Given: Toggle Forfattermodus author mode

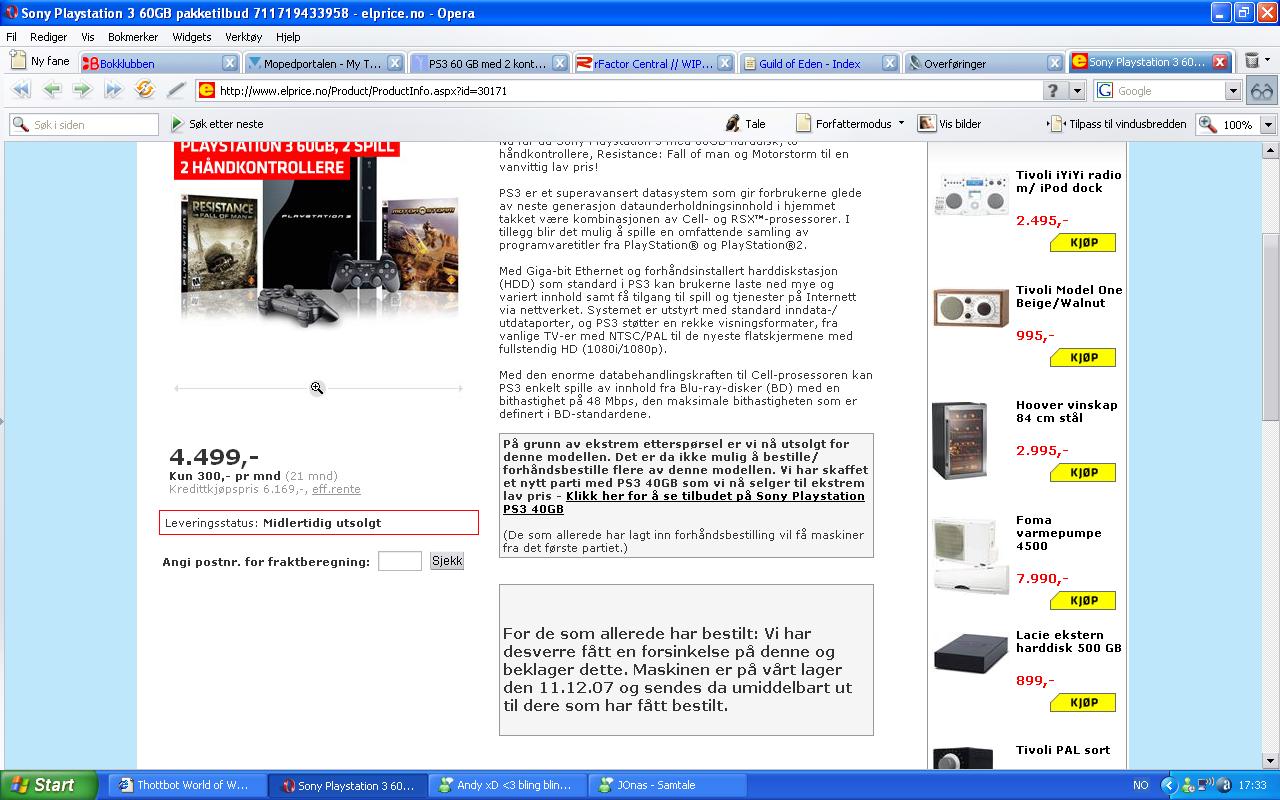Looking at the screenshot, I should (843, 124).
